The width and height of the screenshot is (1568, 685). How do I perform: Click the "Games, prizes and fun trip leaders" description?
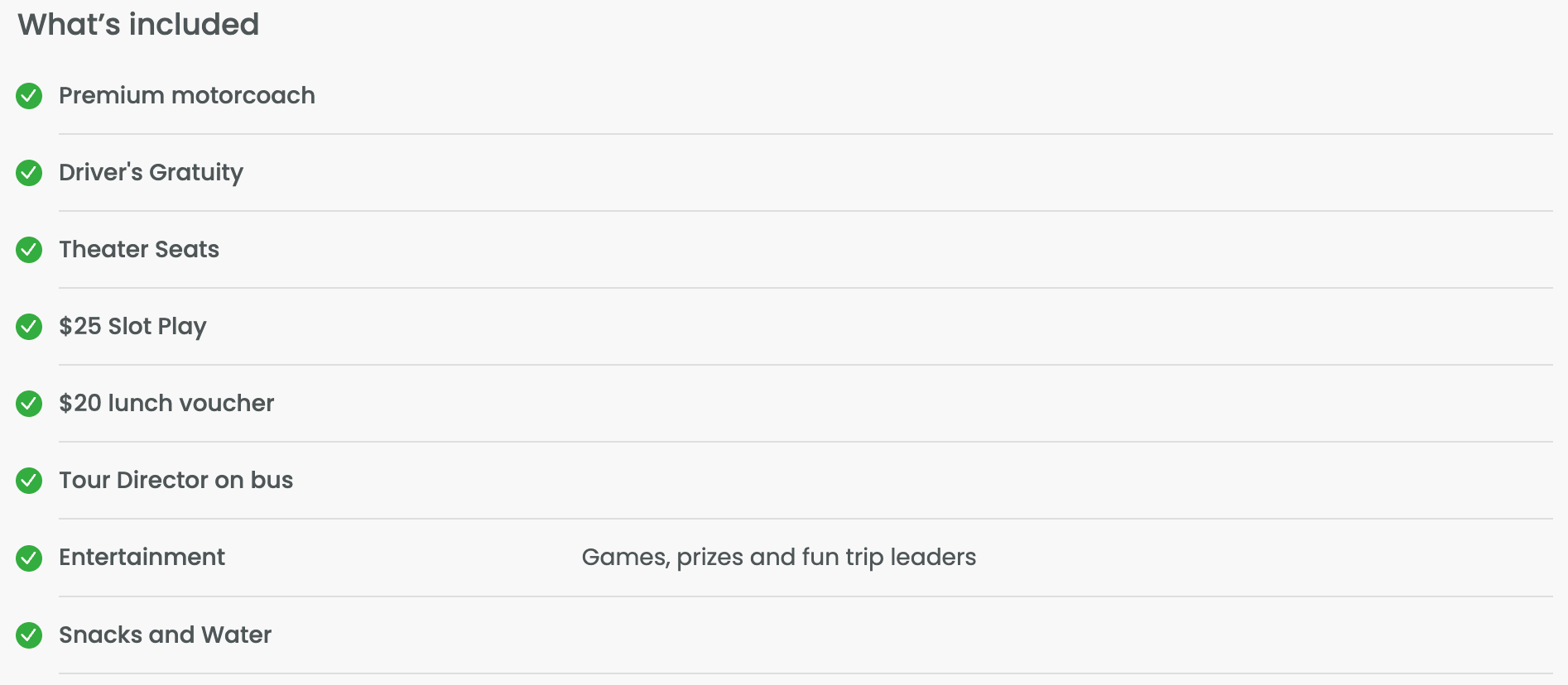(x=779, y=558)
